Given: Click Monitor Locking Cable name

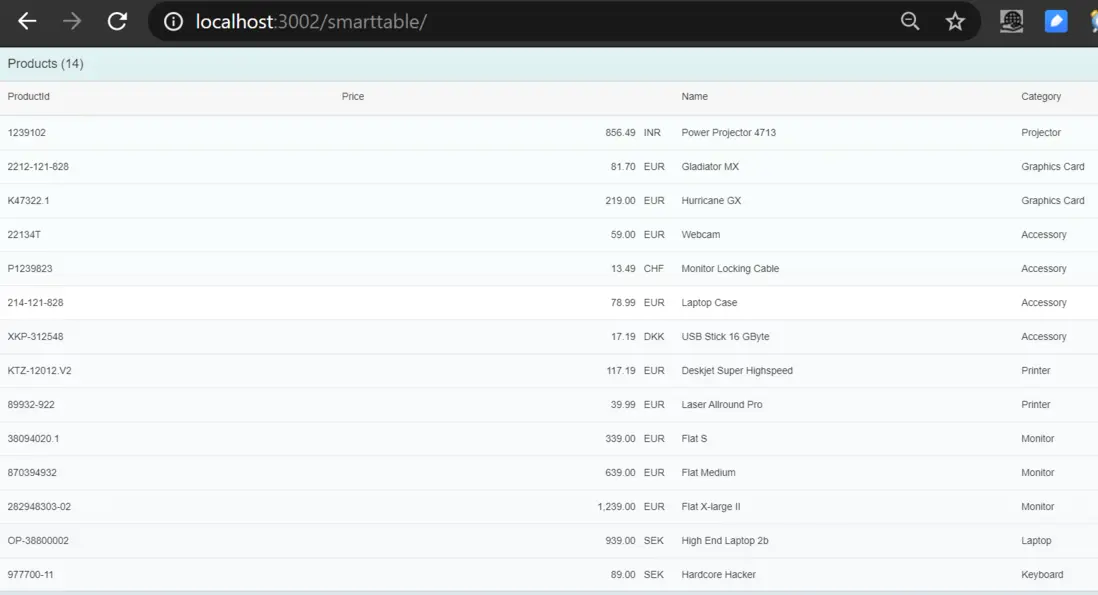Looking at the screenshot, I should pyautogui.click(x=730, y=268).
